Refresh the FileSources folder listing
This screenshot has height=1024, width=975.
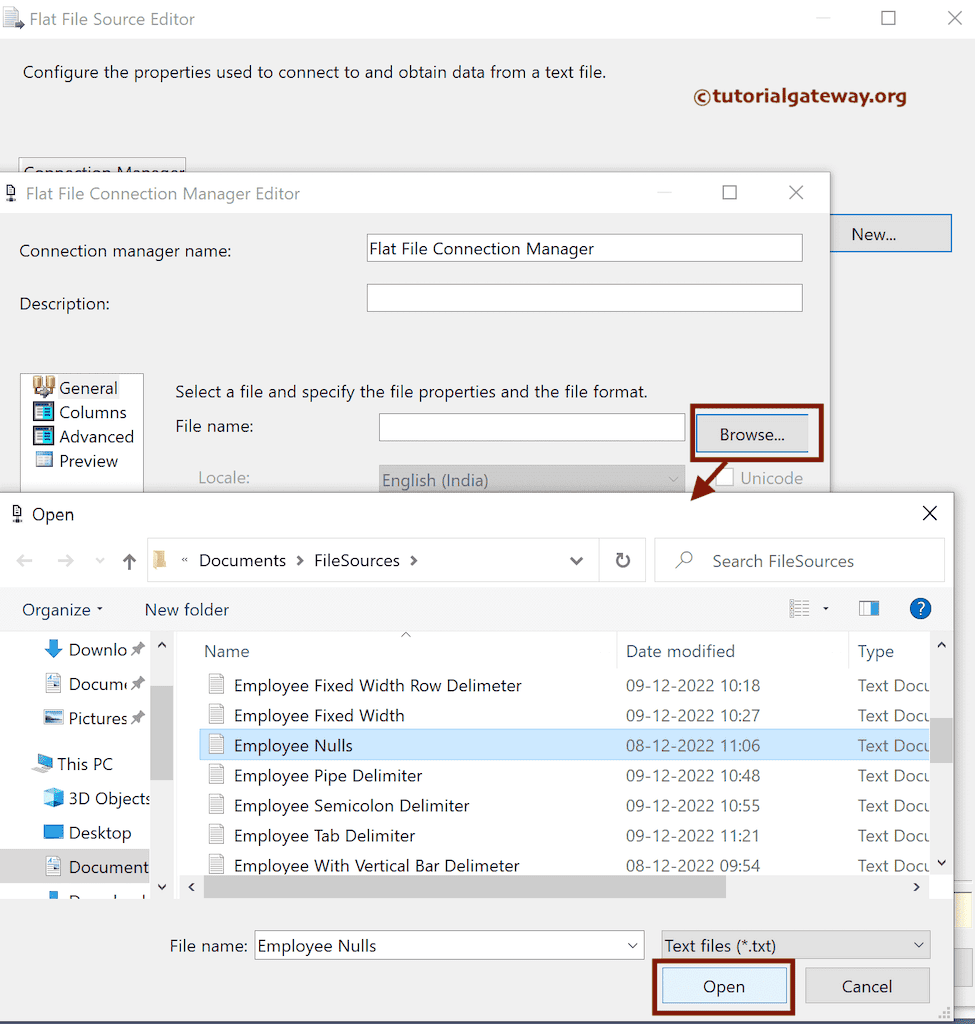[x=622, y=560]
